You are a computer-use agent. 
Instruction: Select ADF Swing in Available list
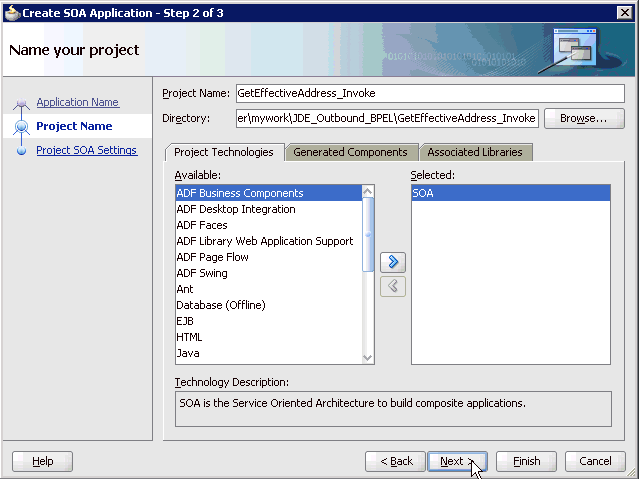click(269, 273)
